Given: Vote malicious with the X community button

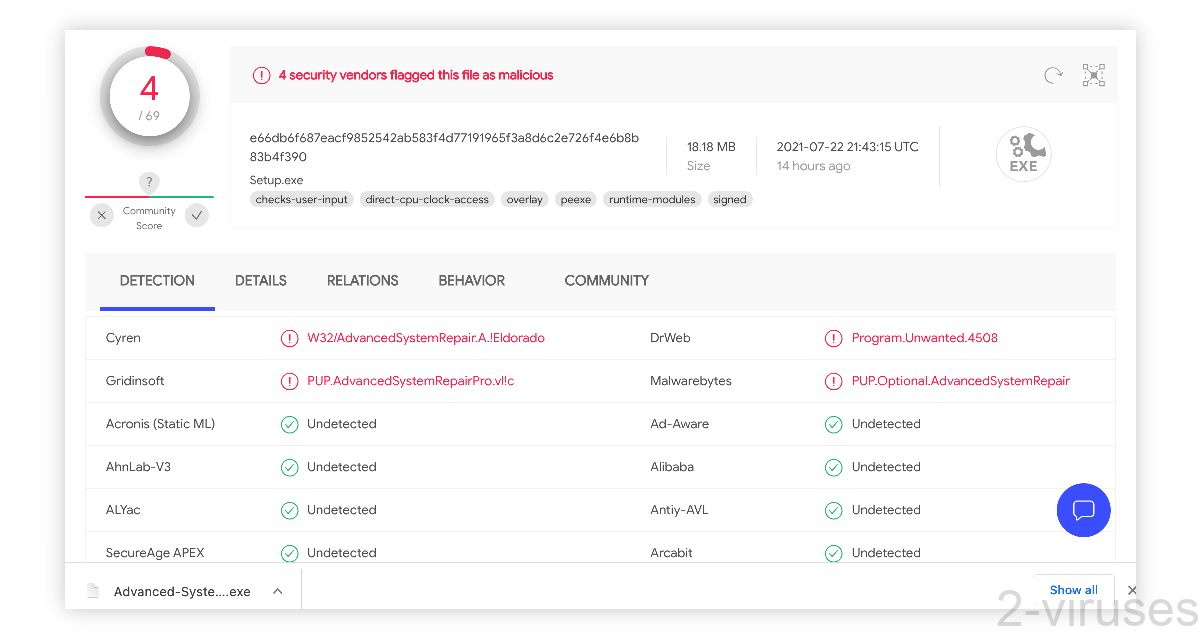Looking at the screenshot, I should tap(102, 215).
